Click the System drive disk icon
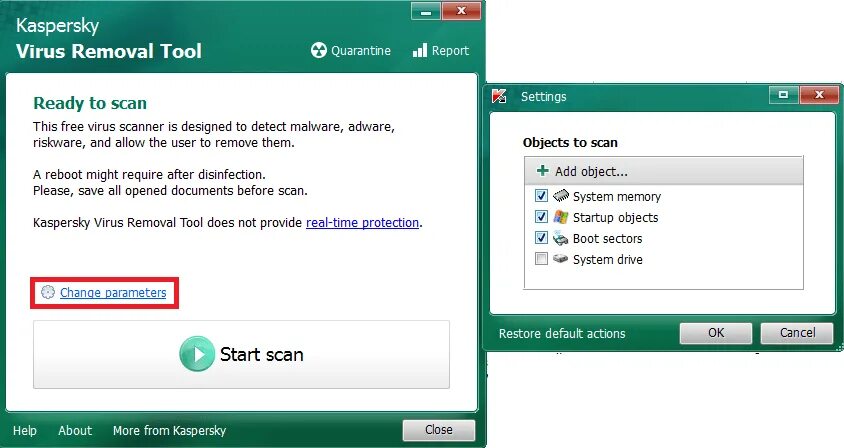This screenshot has width=844, height=448. click(x=560, y=258)
